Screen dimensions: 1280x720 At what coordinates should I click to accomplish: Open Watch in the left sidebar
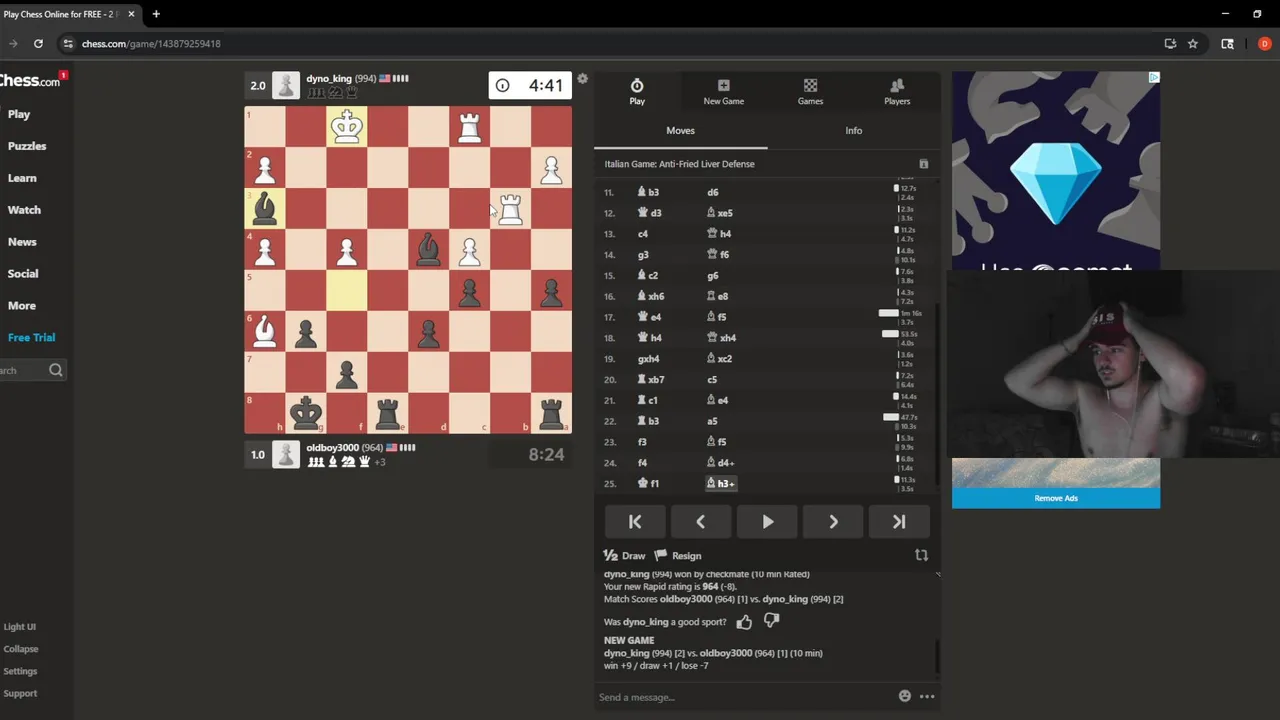pyautogui.click(x=24, y=210)
